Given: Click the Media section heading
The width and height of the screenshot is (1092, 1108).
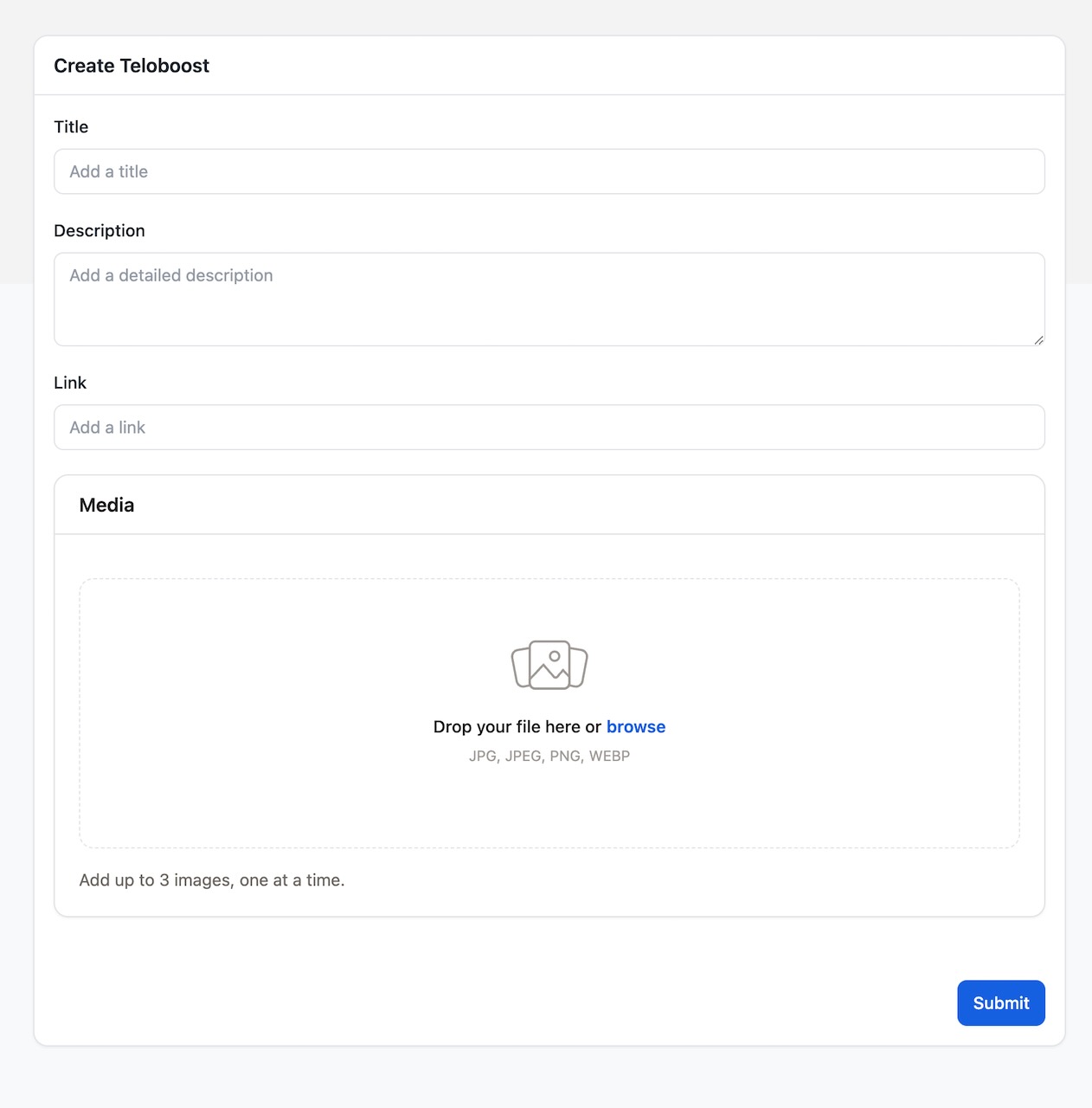Looking at the screenshot, I should [x=106, y=506].
